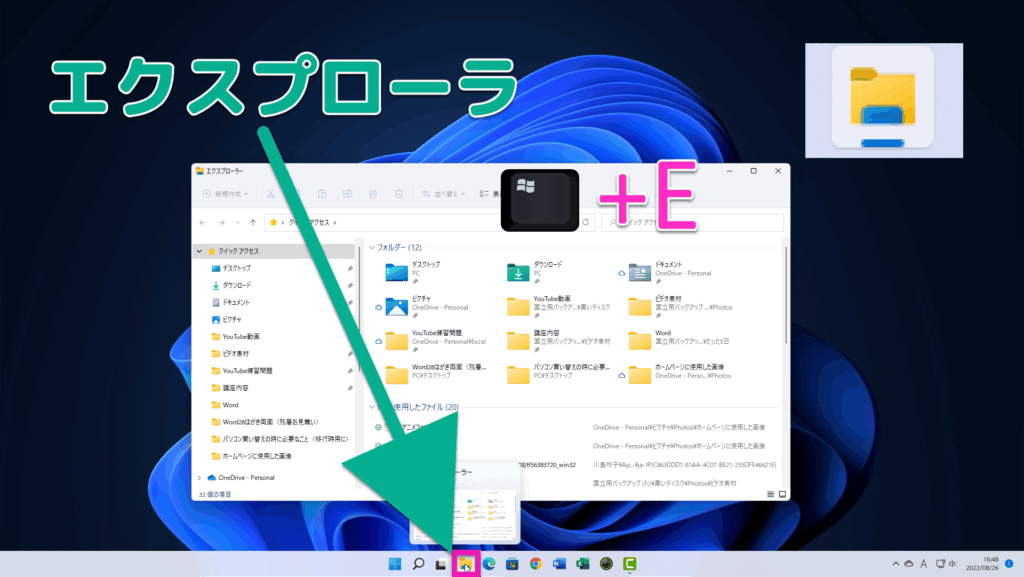Launch Microsoft Edge from the taskbar

pos(488,563)
